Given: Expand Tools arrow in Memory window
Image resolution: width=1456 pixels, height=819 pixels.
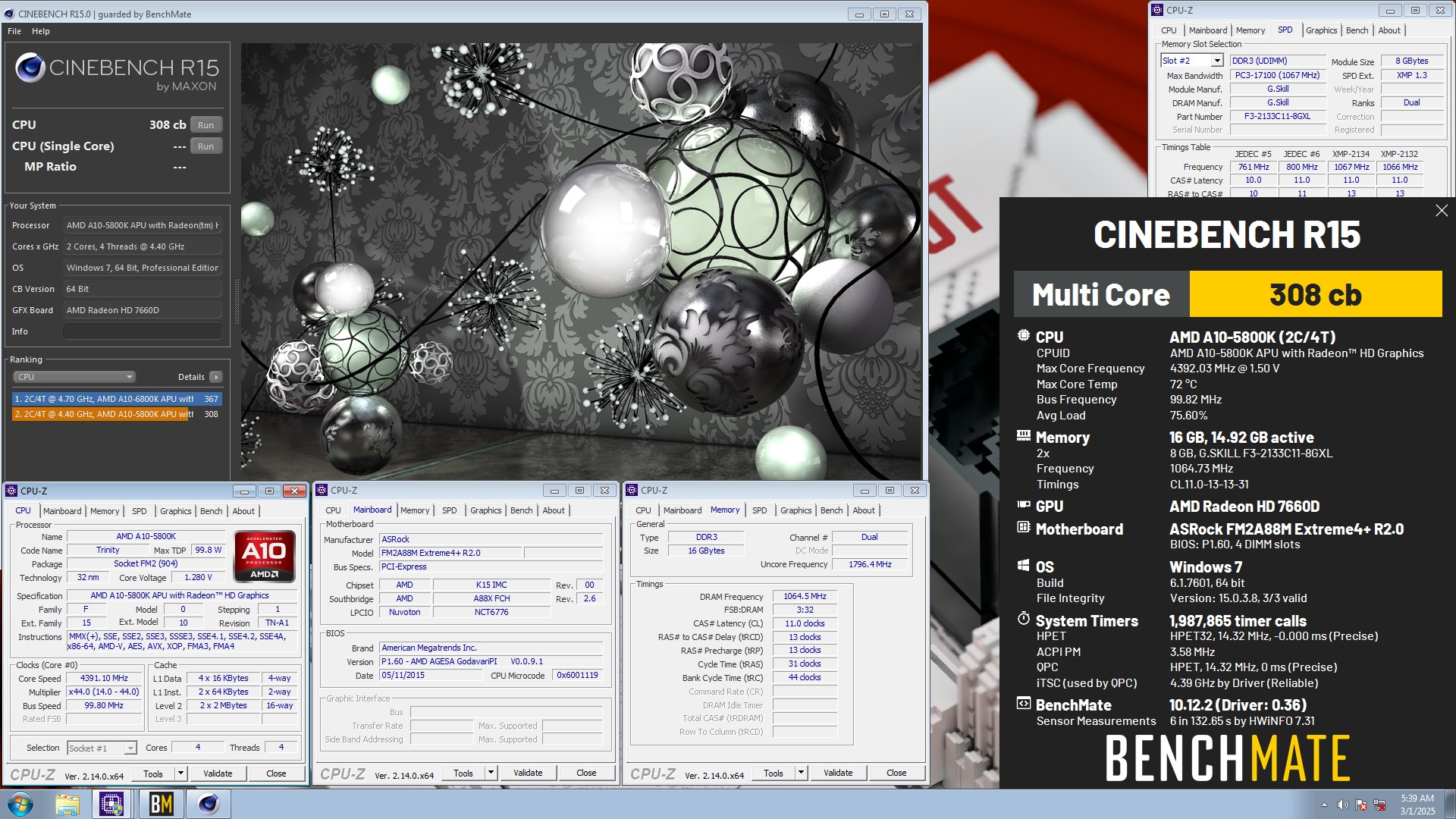Looking at the screenshot, I should [801, 773].
